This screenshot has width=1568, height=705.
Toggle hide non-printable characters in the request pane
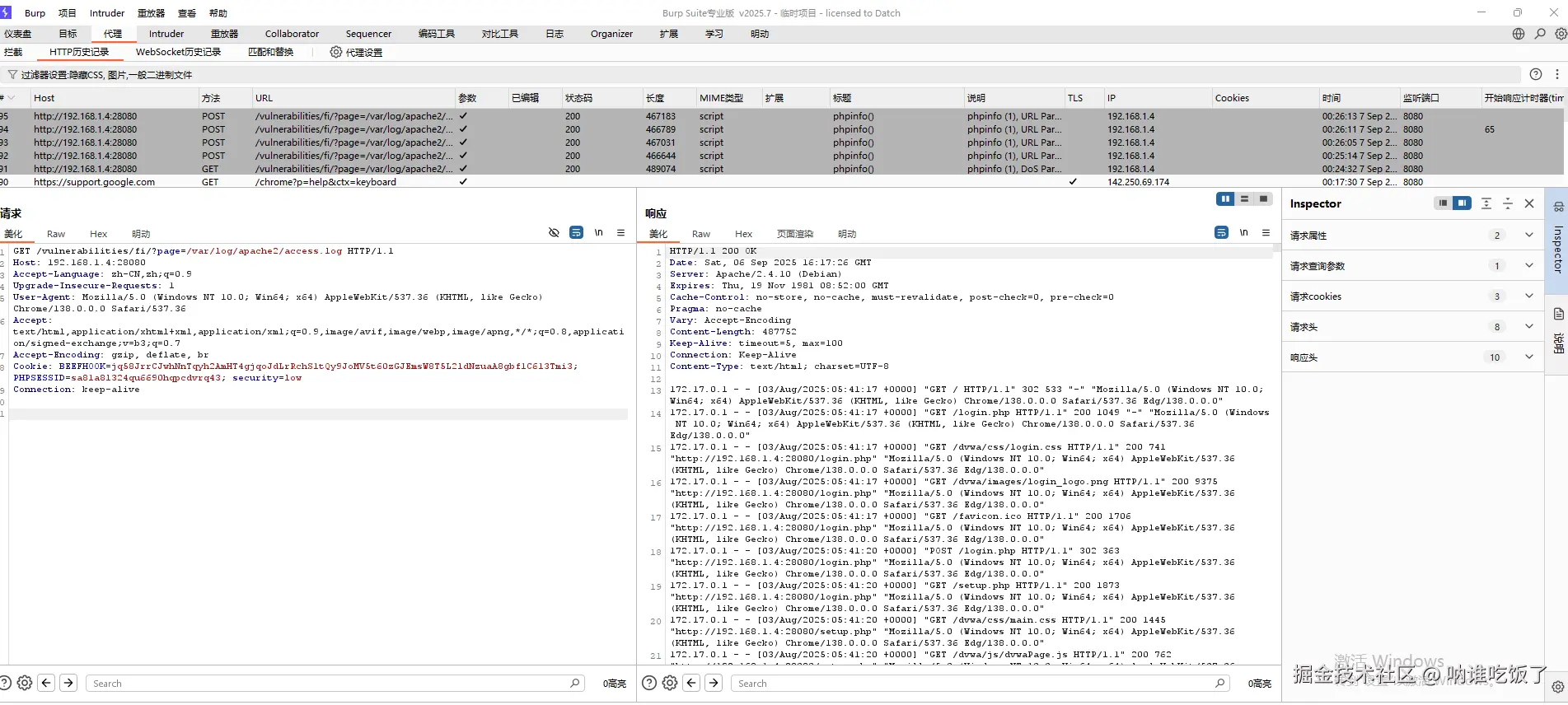(554, 233)
